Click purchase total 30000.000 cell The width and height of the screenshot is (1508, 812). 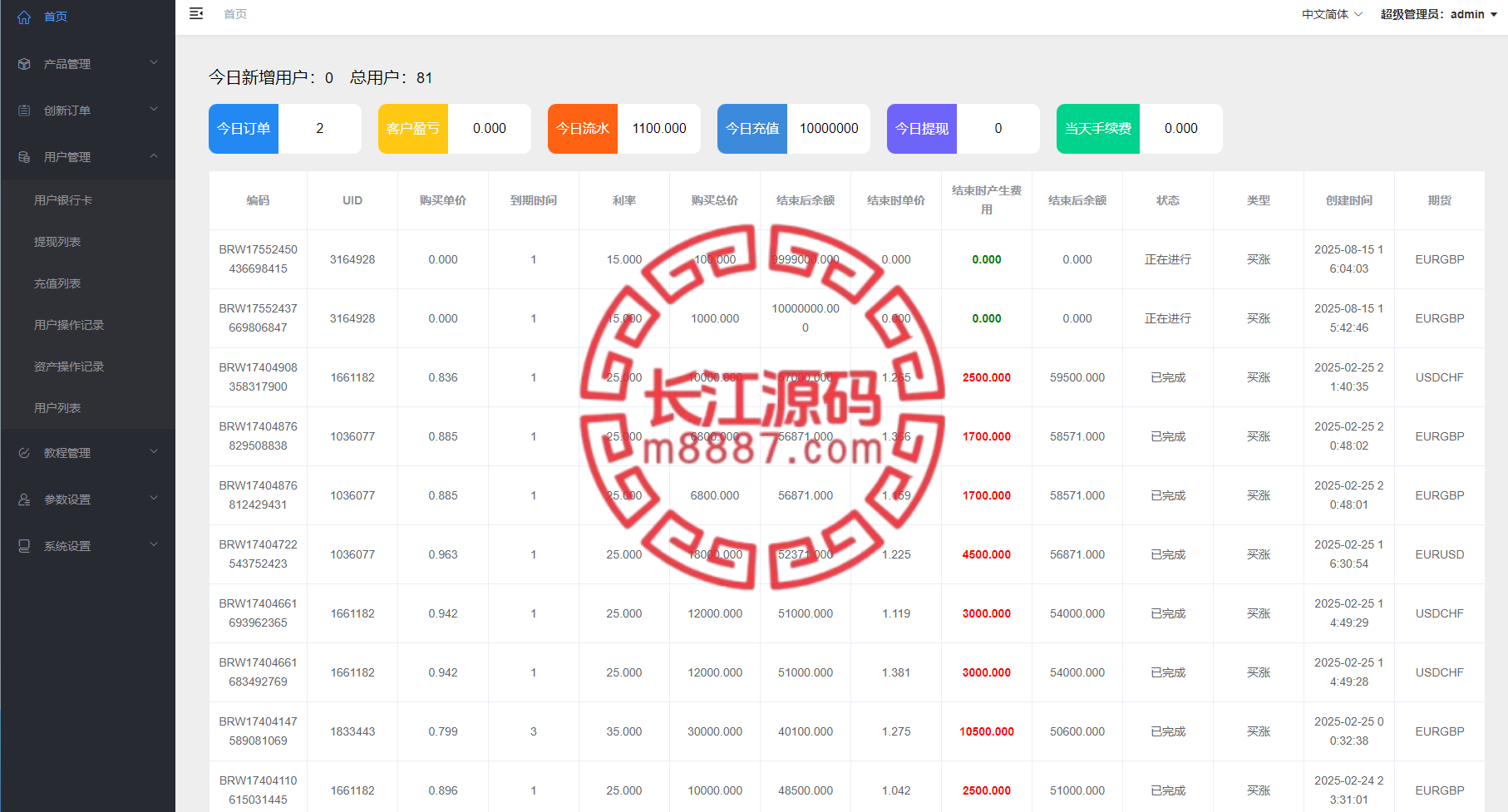coord(715,731)
